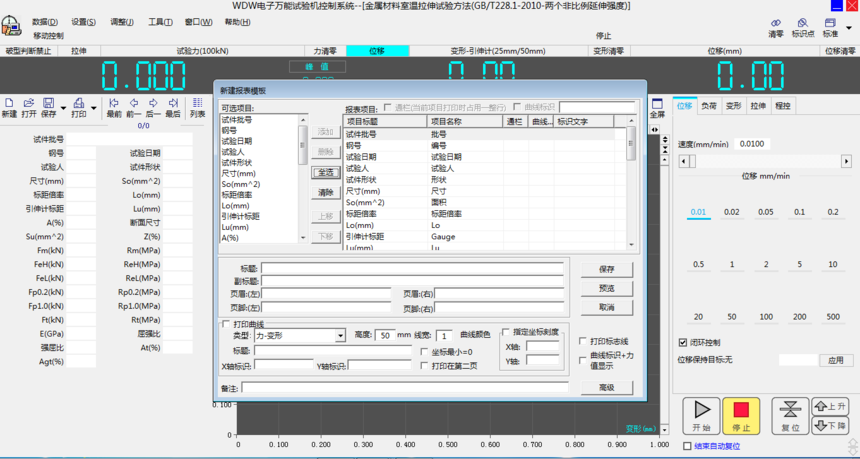Click down arrow of 报表项目 table scrollbar

(631, 245)
